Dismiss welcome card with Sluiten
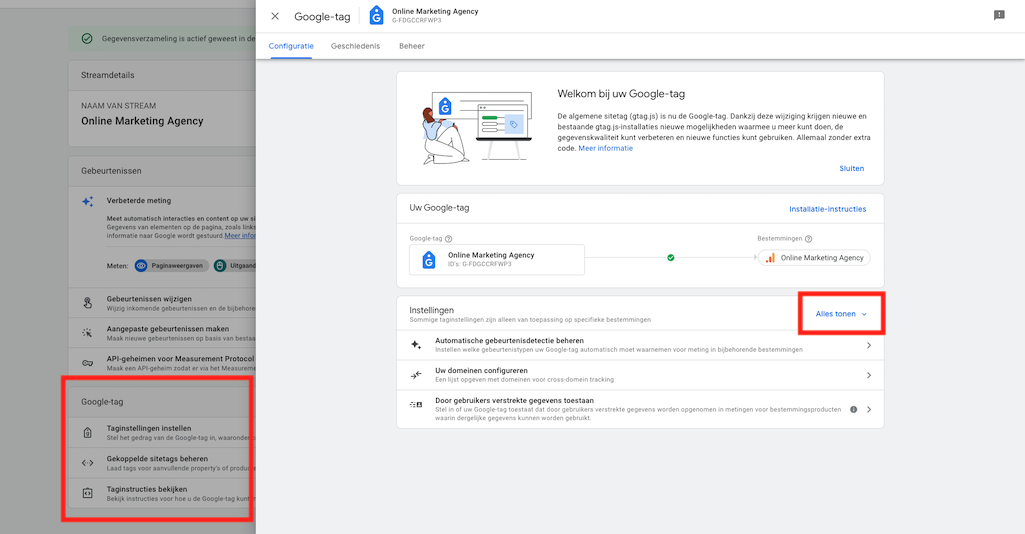The image size is (1025, 534). pyautogui.click(x=851, y=169)
